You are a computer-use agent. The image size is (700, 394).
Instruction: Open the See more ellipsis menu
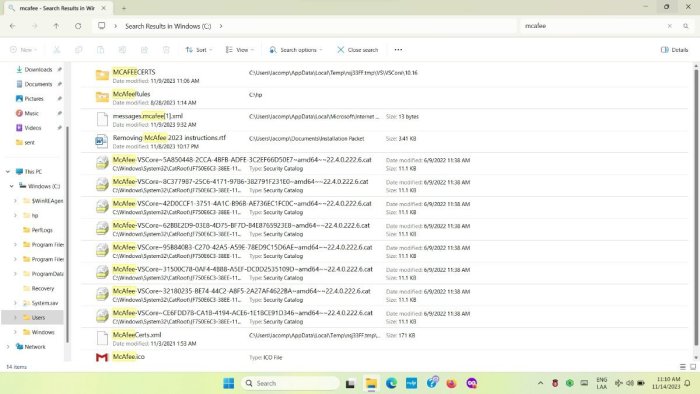pos(398,50)
